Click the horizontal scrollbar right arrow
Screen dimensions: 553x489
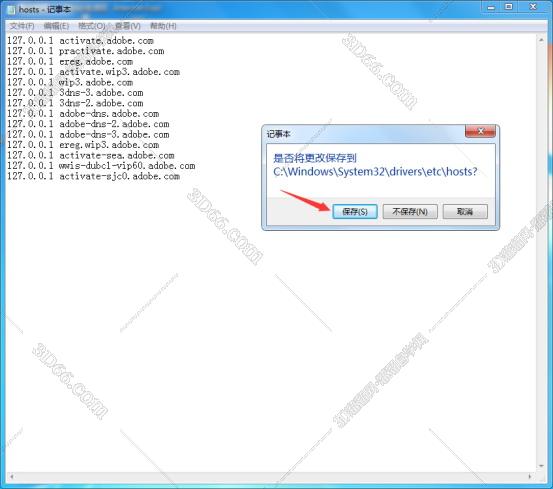click(530, 477)
